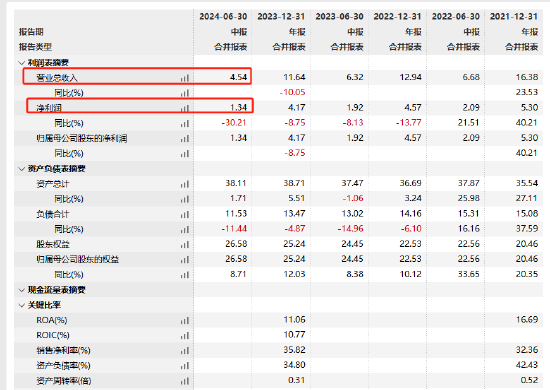Collapse the 利润表摘要 section
Image resolution: width=550 pixels, height=390 pixels.
[21, 63]
